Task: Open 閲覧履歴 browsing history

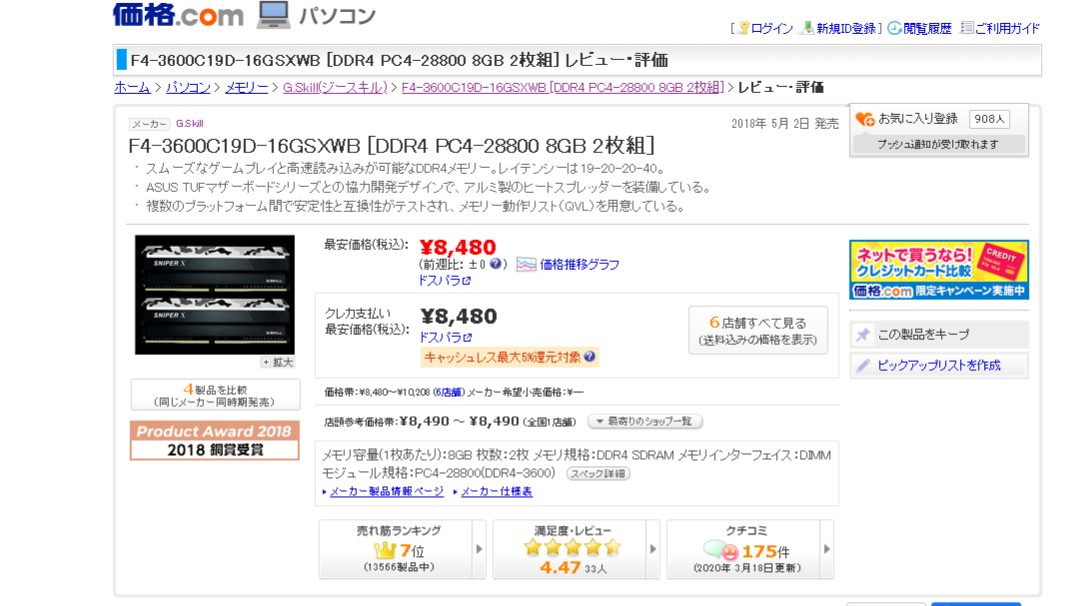Action: point(927,28)
